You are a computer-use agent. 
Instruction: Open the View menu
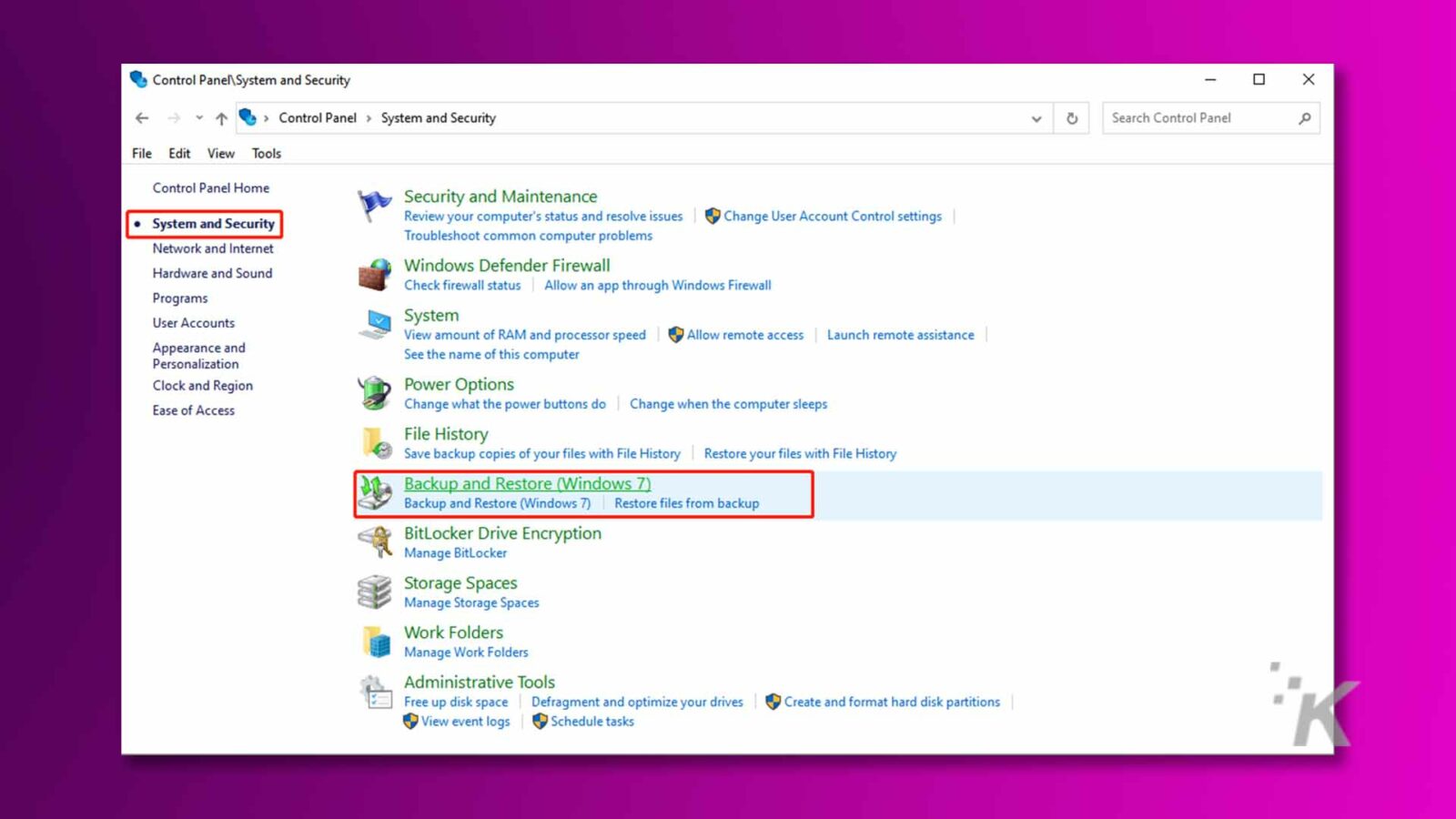[221, 154]
